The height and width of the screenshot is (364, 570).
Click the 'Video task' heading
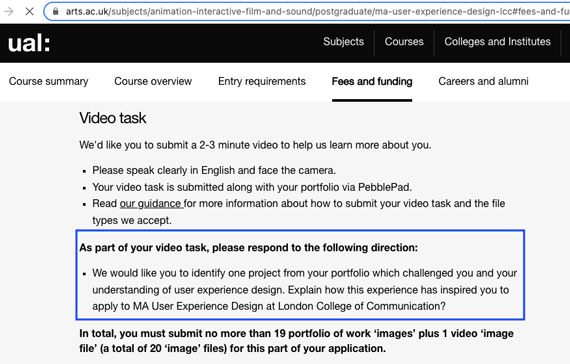point(113,118)
